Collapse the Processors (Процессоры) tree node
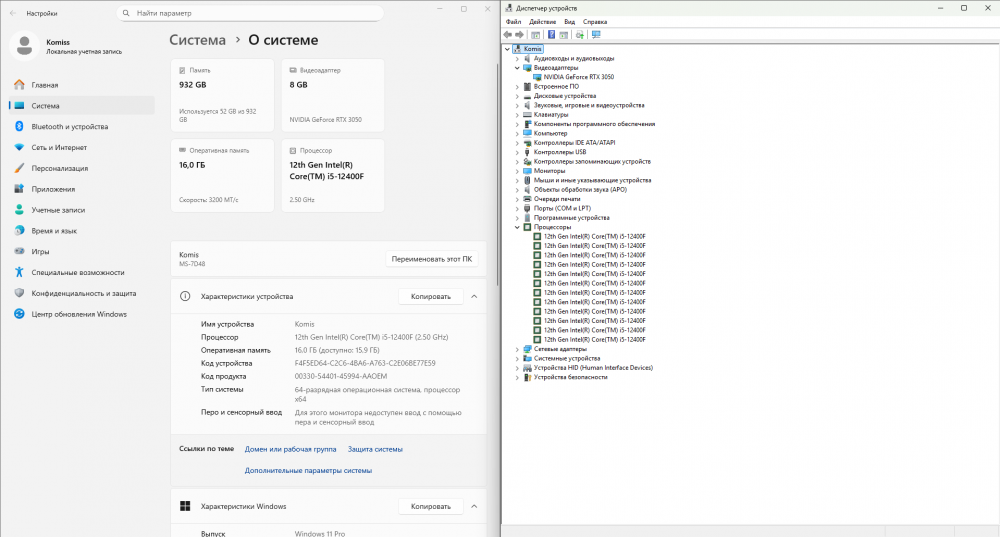The image size is (1000, 537). 517,227
